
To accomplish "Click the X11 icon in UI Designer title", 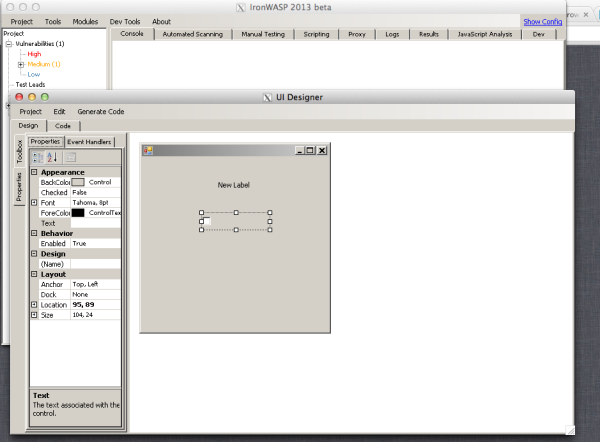I will point(267,98).
